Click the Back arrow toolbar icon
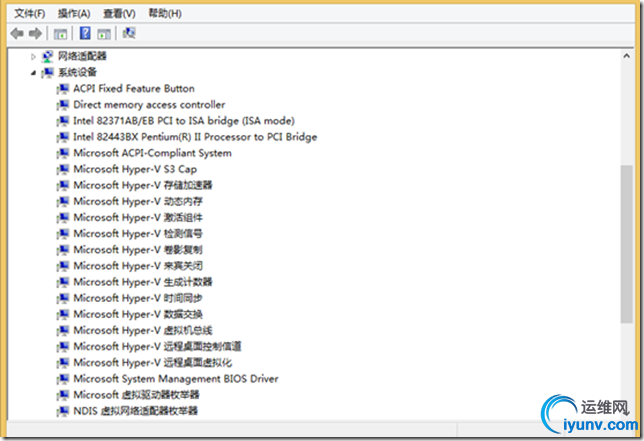The width and height of the screenshot is (644, 441). (17, 33)
